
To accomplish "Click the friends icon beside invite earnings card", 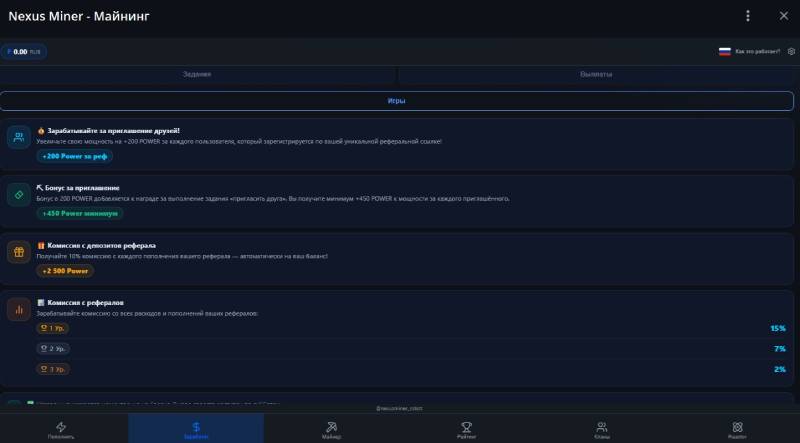I will click(x=19, y=137).
